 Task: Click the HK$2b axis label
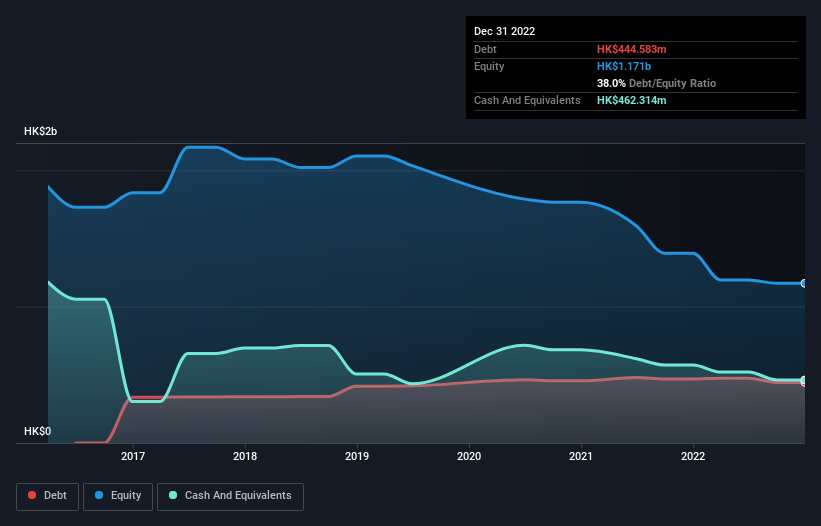tap(40, 131)
